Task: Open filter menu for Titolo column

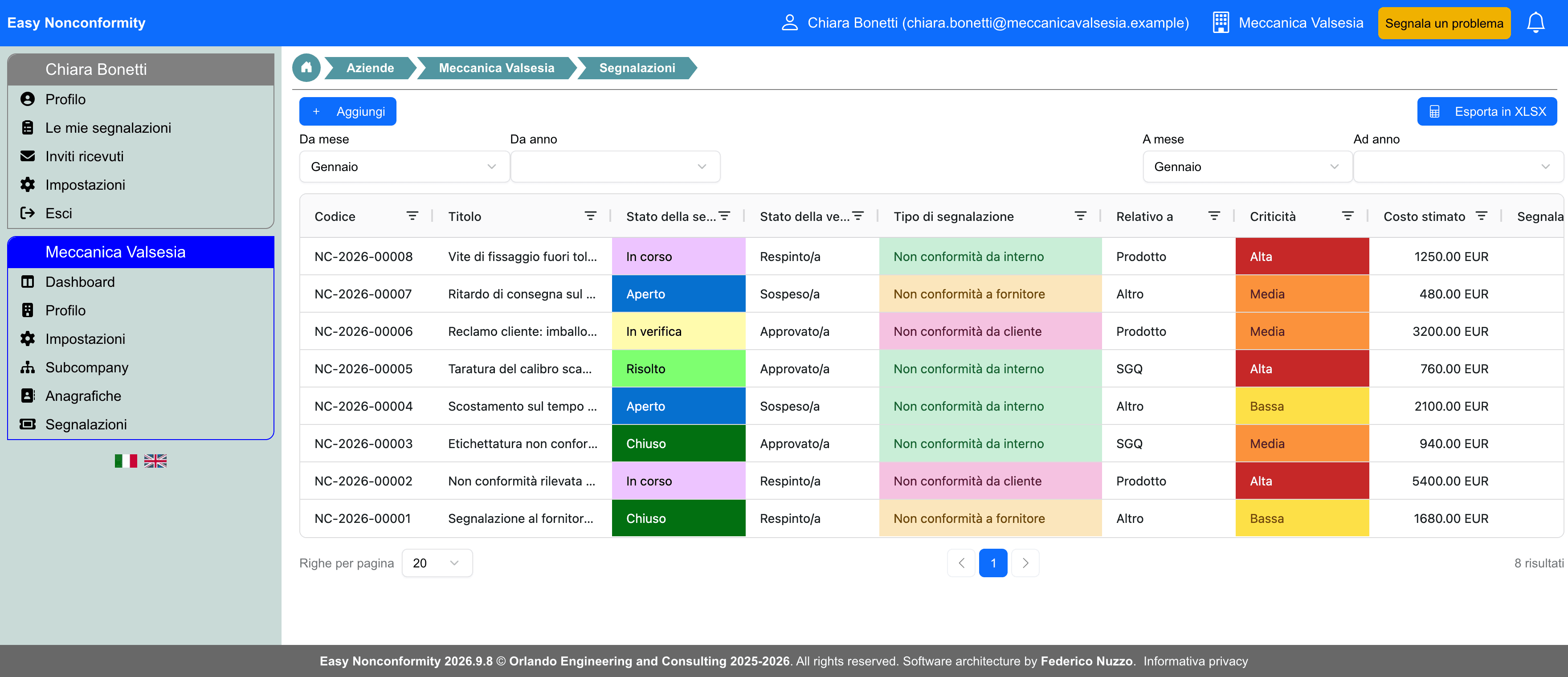Action: tap(590, 216)
